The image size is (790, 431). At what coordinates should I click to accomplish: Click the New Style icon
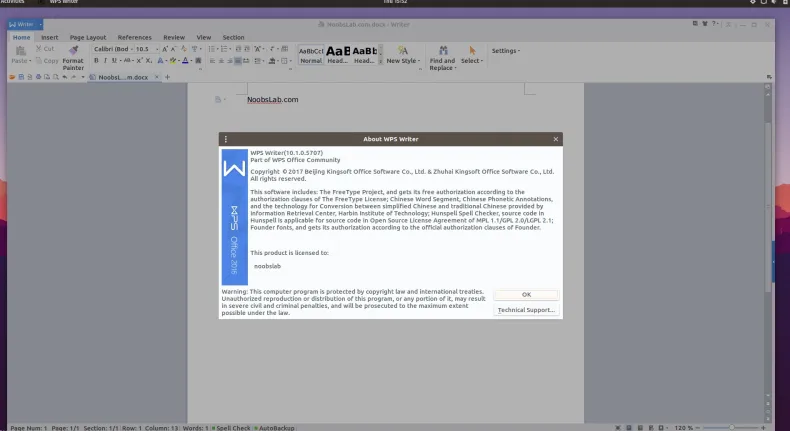pyautogui.click(x=403, y=50)
